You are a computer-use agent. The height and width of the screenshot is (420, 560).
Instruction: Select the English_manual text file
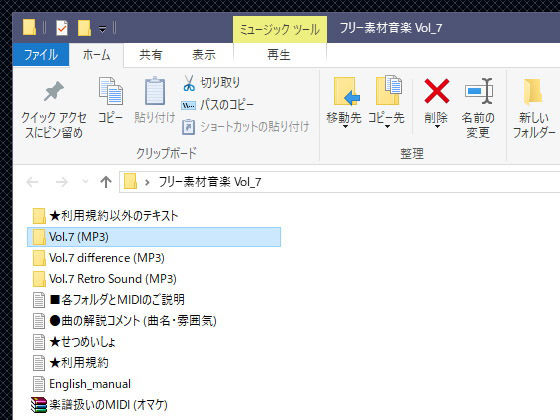[81, 384]
